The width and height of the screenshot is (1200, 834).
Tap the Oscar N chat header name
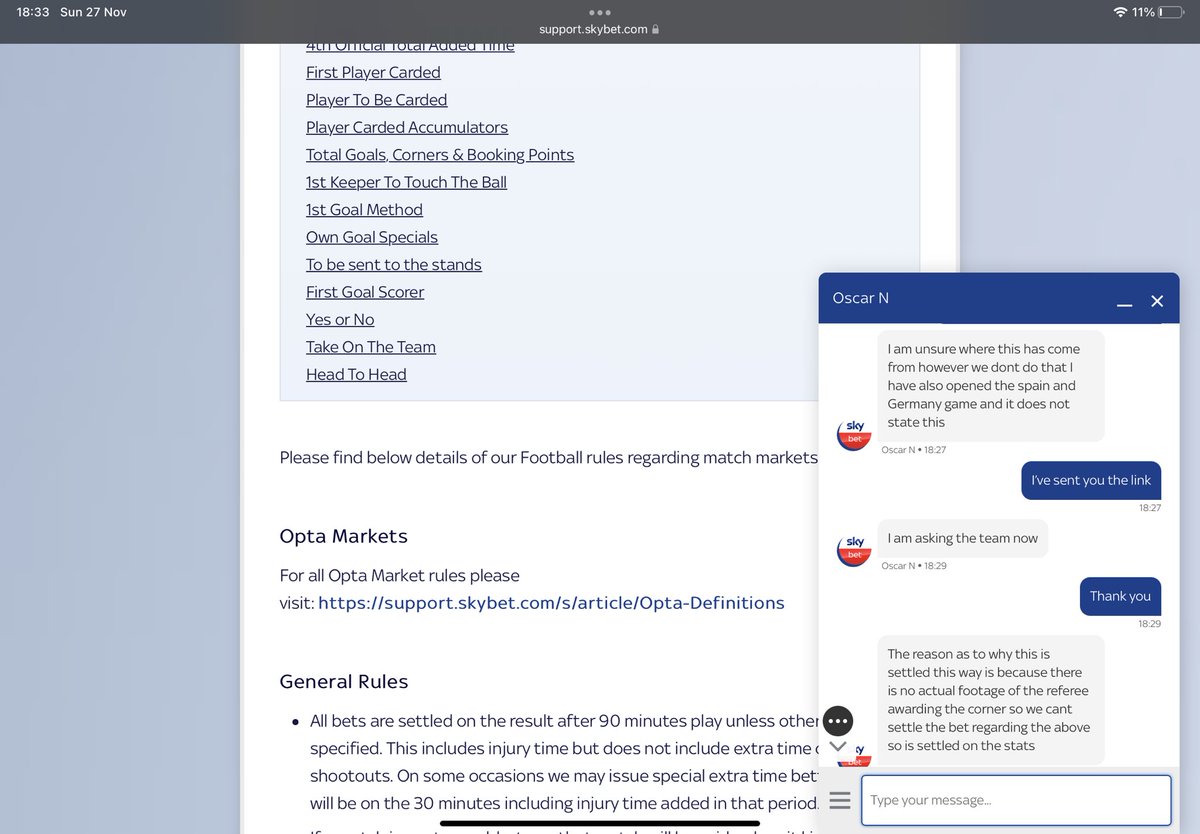click(860, 298)
